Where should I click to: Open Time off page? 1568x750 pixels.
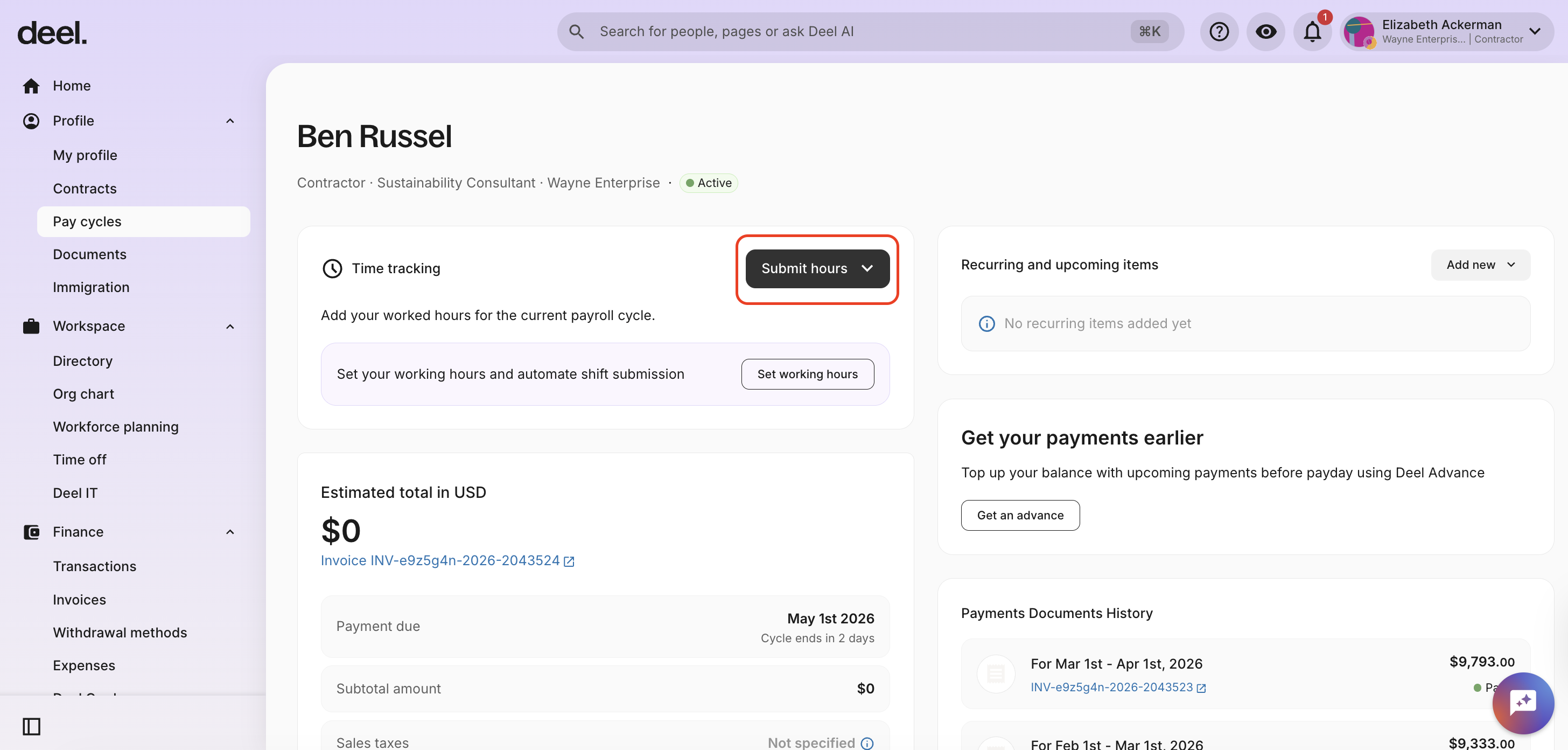(80, 460)
